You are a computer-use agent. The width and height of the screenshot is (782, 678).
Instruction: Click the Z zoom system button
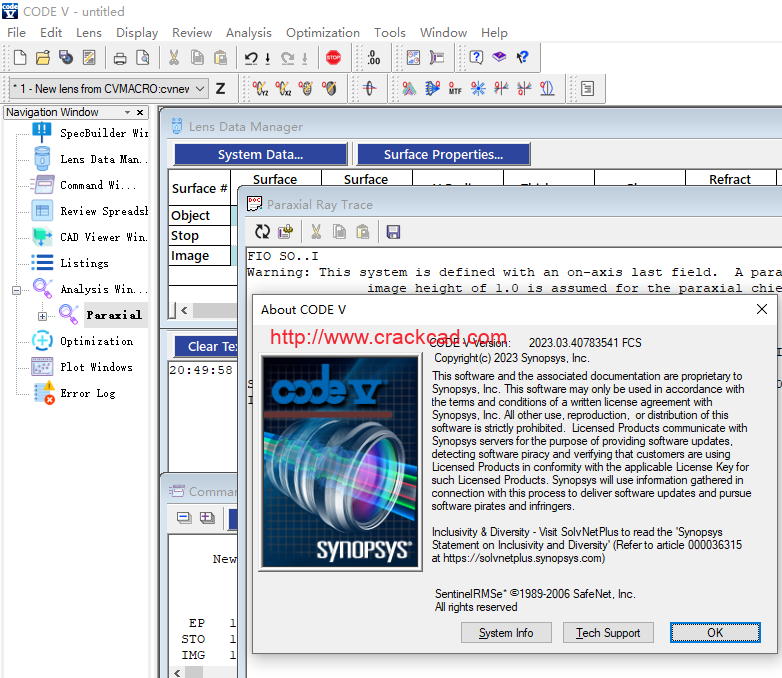220,89
